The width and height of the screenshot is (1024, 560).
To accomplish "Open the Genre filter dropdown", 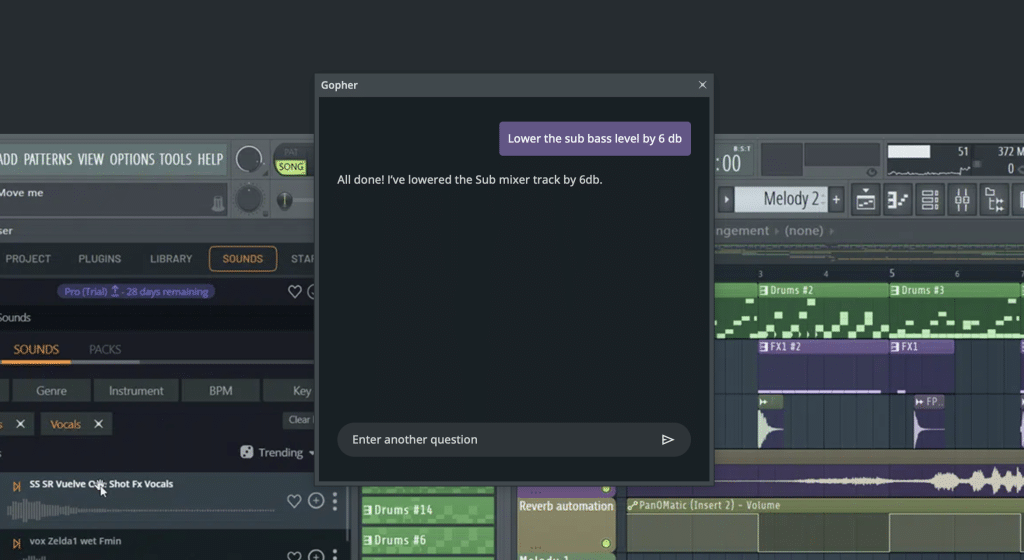I will pyautogui.click(x=51, y=391).
